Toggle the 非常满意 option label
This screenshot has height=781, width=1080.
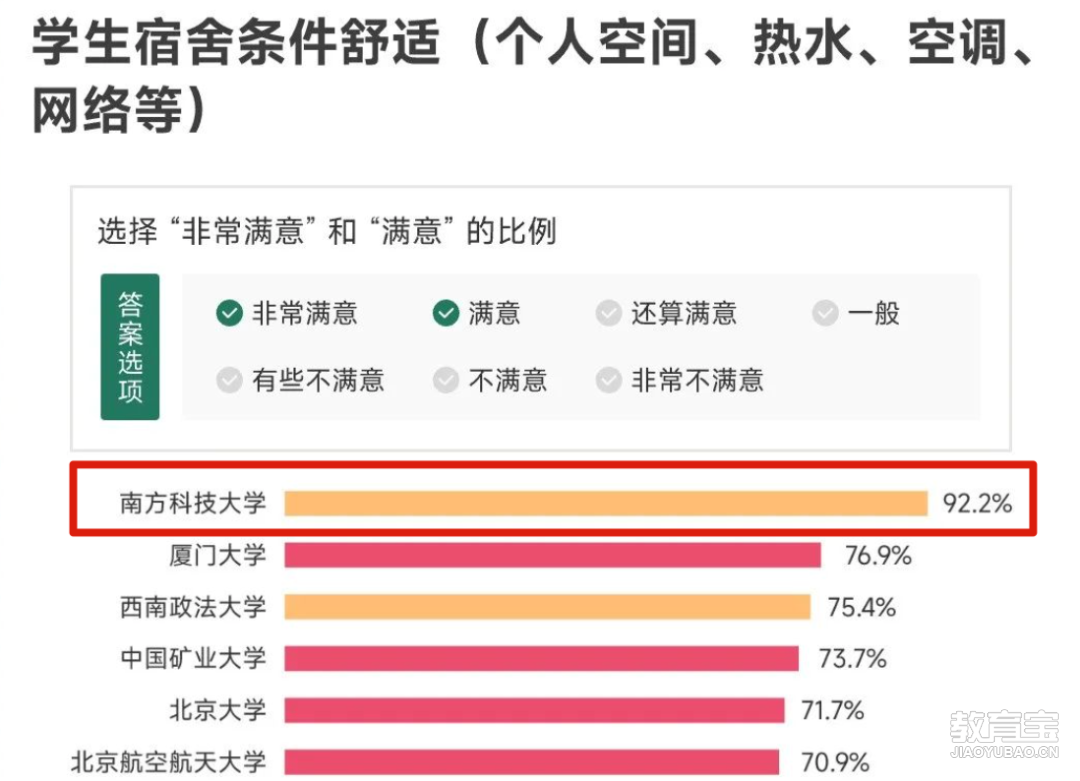tap(304, 313)
